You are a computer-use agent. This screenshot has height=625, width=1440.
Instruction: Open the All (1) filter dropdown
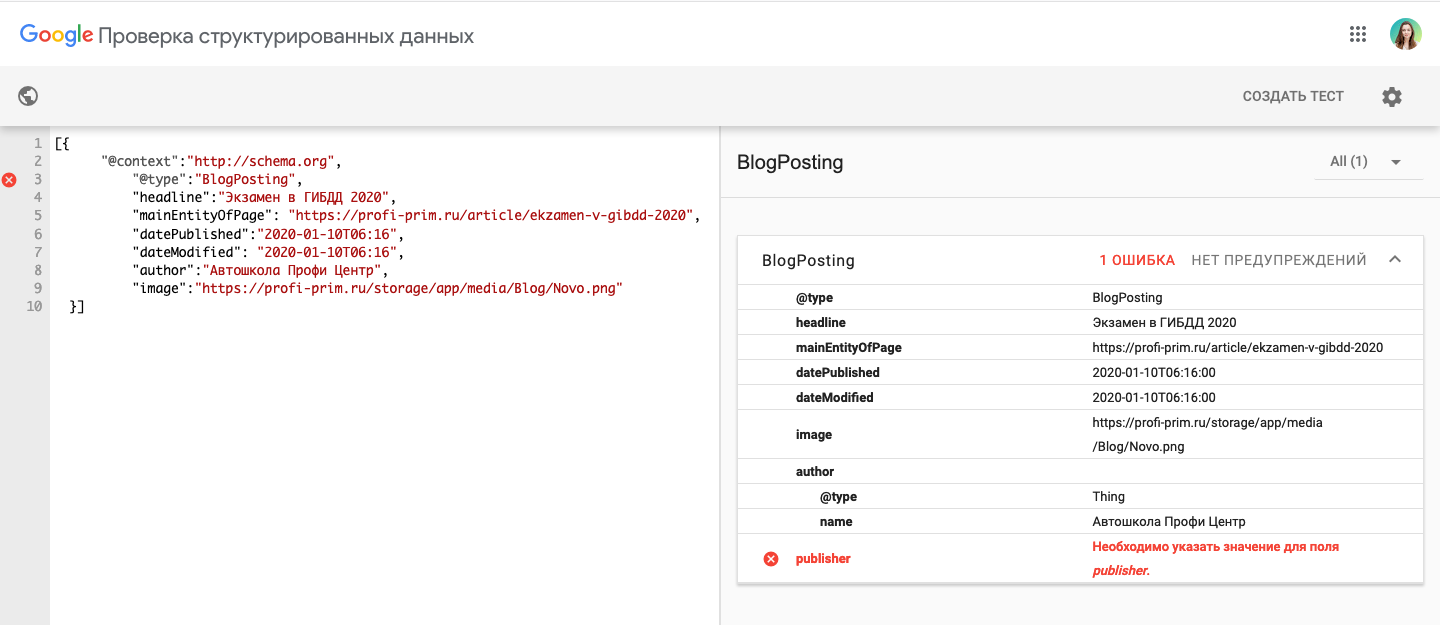pyautogui.click(x=1367, y=162)
